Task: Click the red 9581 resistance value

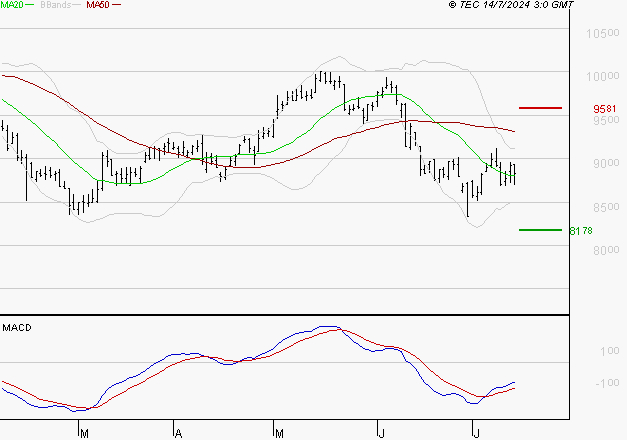Action: (x=605, y=109)
